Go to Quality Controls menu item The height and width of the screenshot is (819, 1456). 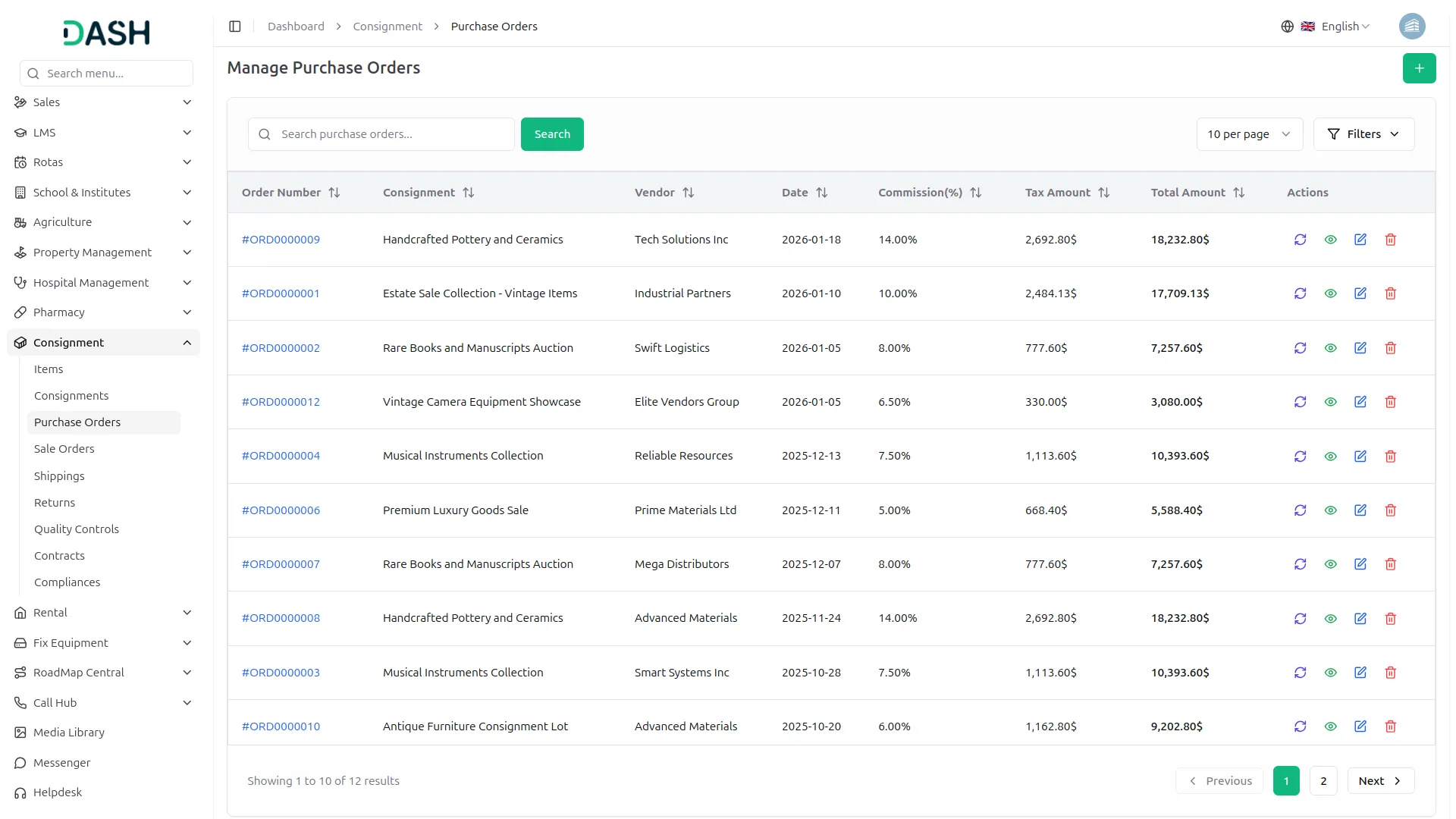(x=77, y=529)
